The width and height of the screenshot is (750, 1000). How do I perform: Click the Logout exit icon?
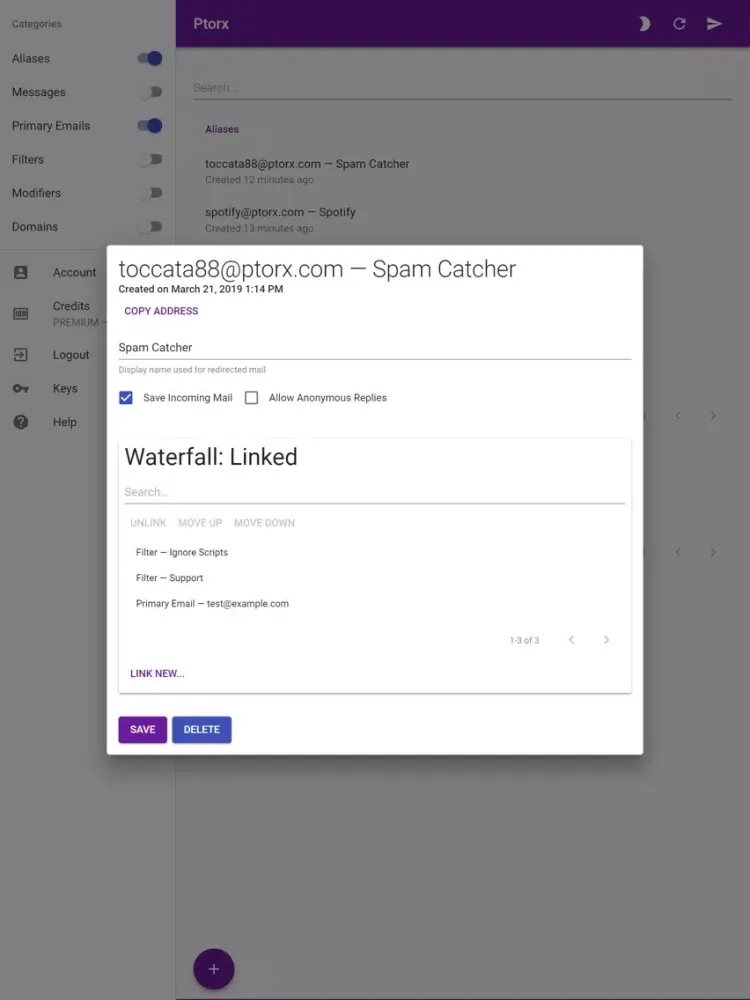(20, 355)
